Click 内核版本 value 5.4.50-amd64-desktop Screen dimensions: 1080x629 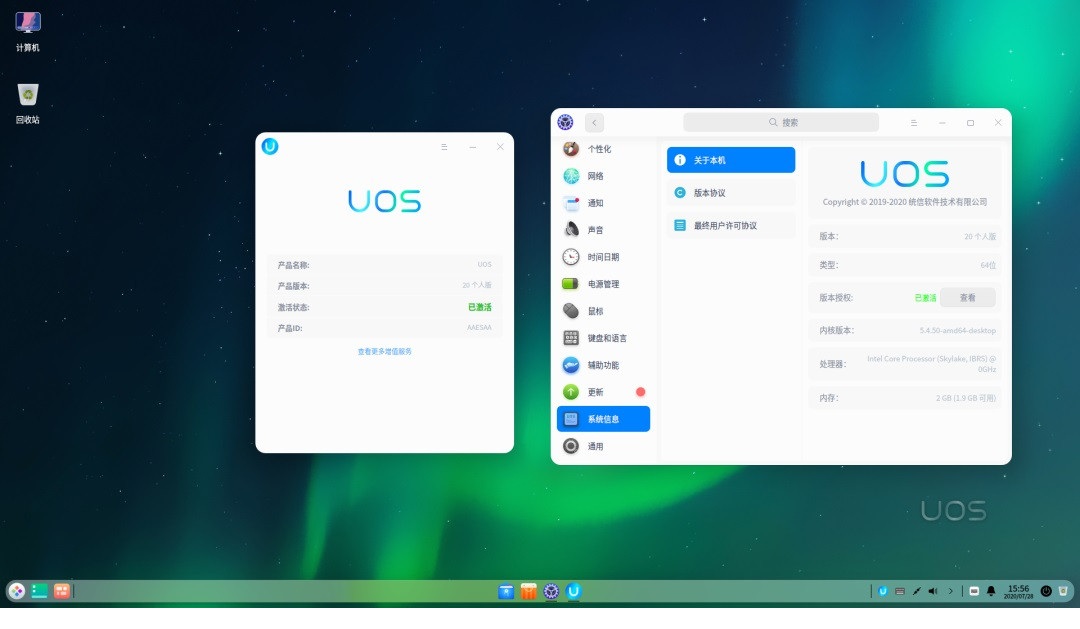pyautogui.click(x=957, y=331)
